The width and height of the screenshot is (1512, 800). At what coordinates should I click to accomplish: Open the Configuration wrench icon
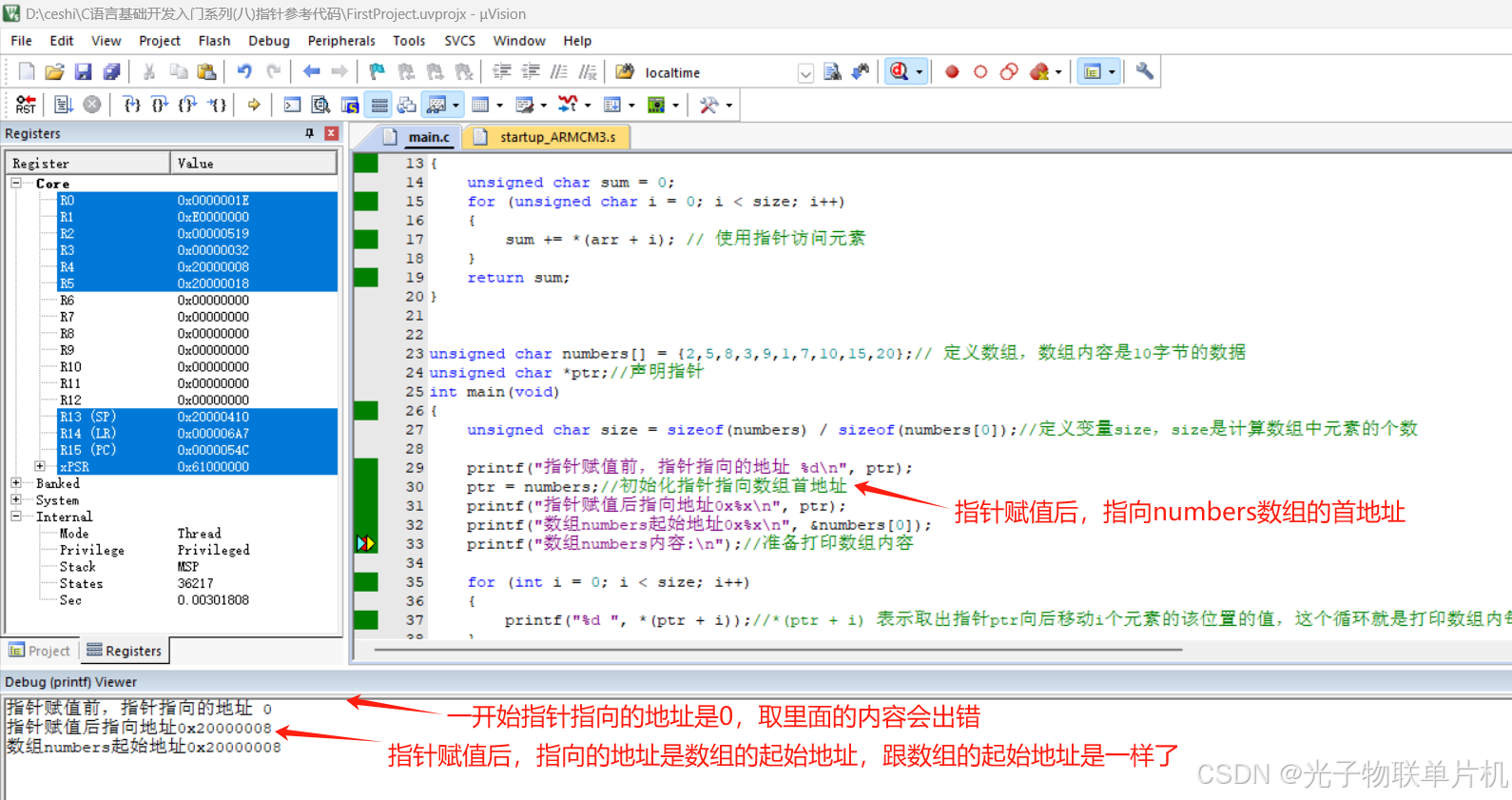pos(1145,71)
